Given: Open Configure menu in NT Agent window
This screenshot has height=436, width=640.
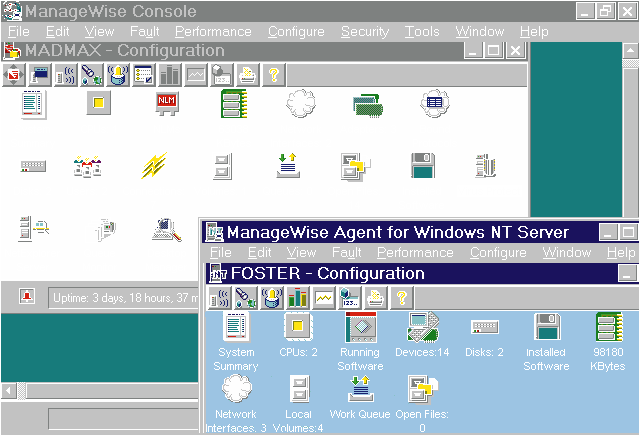Looking at the screenshot, I should tap(498, 253).
